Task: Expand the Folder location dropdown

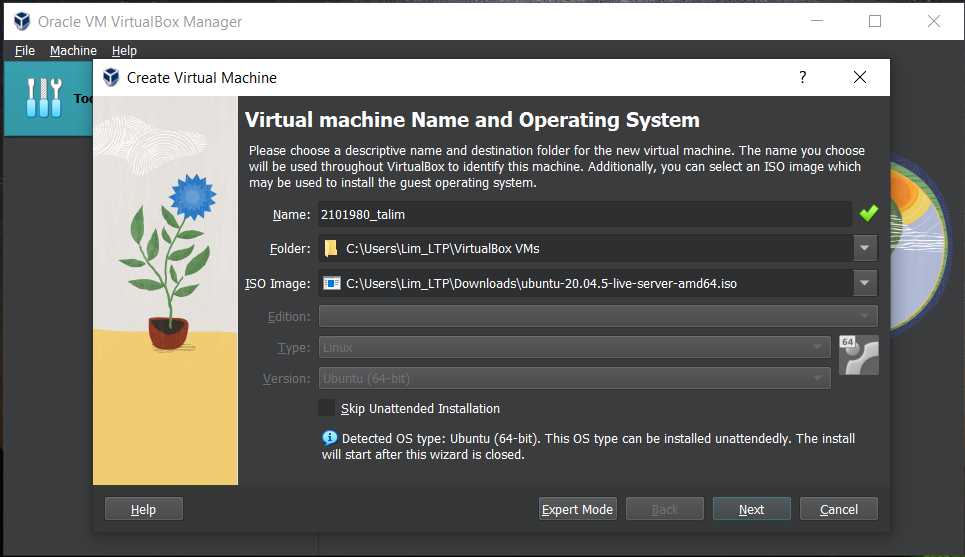Action: pyautogui.click(x=865, y=249)
